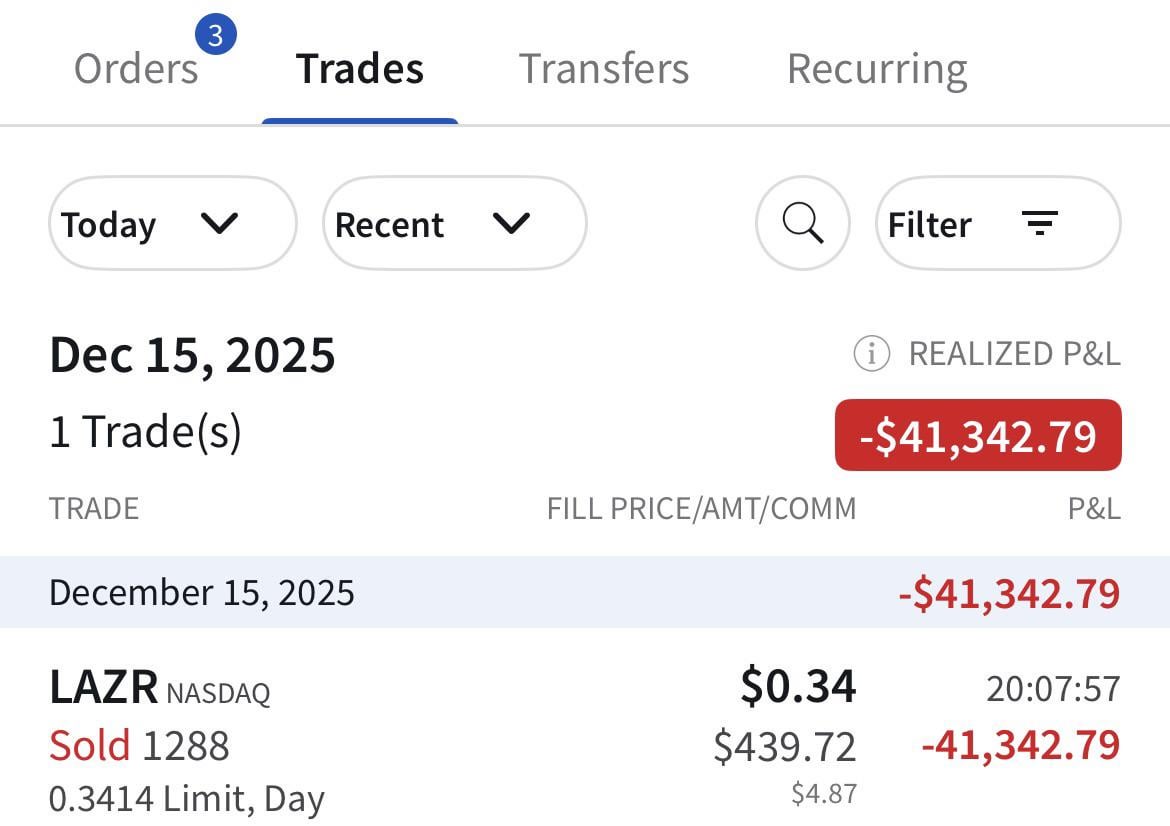Select the Trades tab
The width and height of the screenshot is (1170, 826).
coord(360,69)
